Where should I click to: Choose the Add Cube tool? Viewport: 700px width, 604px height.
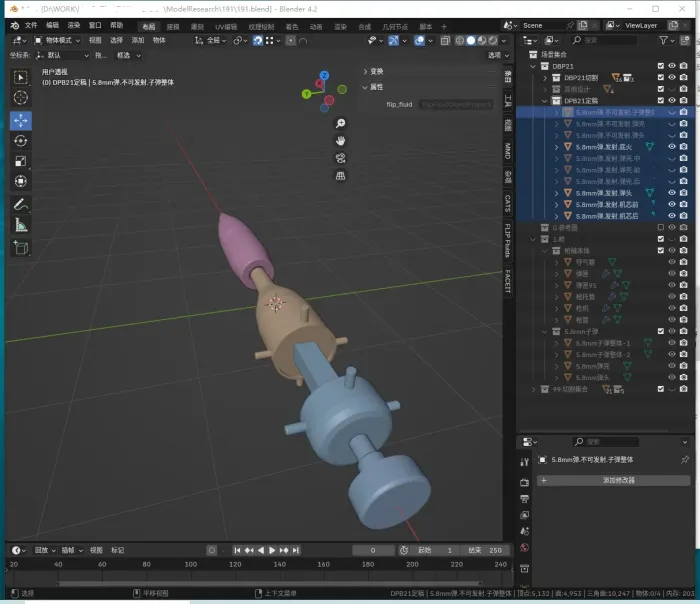pyautogui.click(x=21, y=247)
